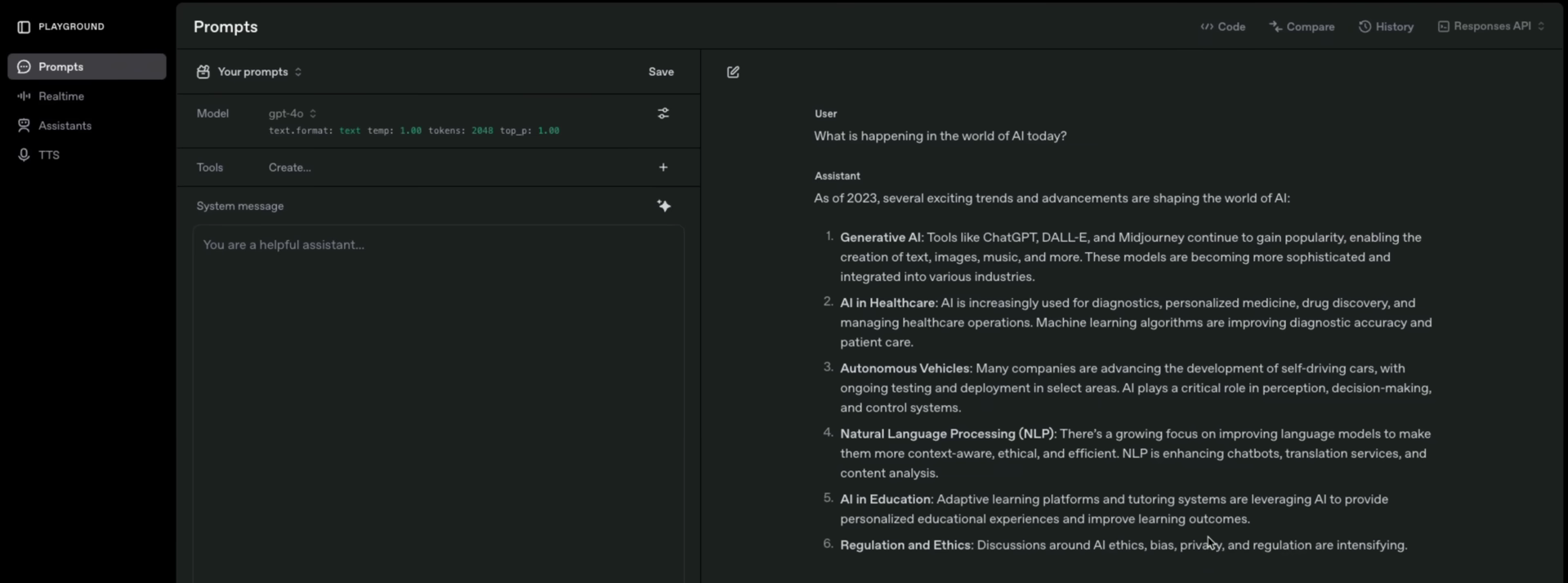1568x583 pixels.
Task: Click the Assistant role label
Action: click(837, 176)
